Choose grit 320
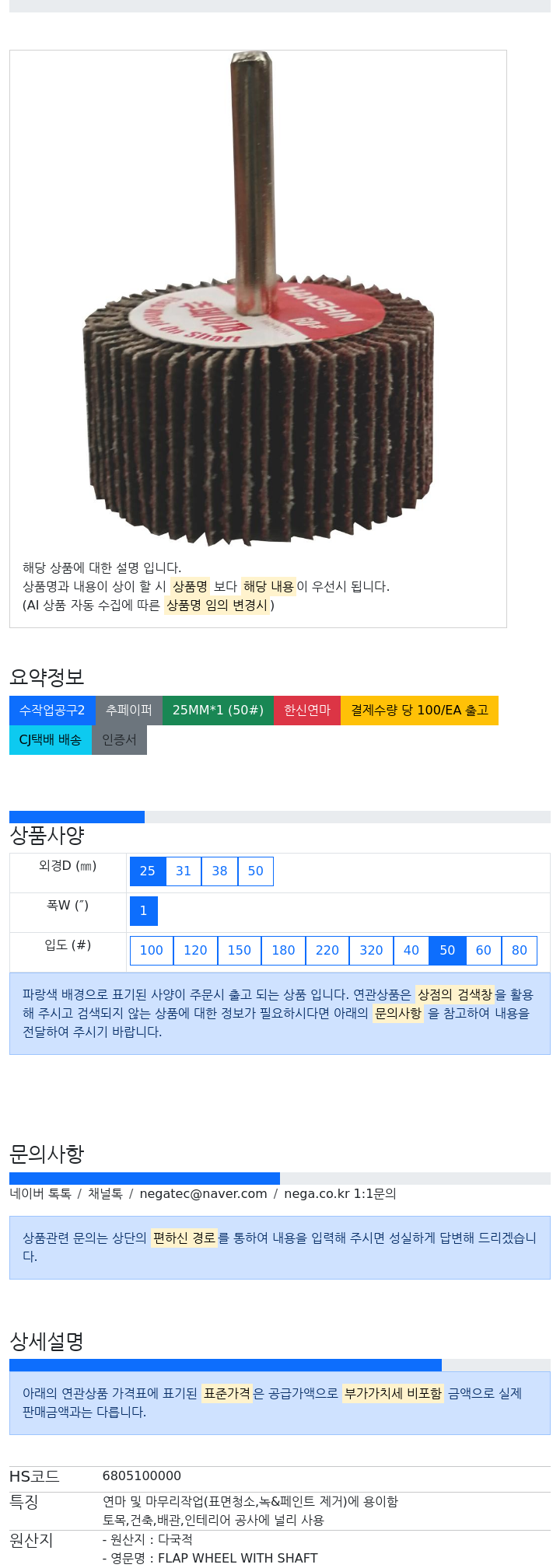This screenshot has width=560, height=1568. 371,950
